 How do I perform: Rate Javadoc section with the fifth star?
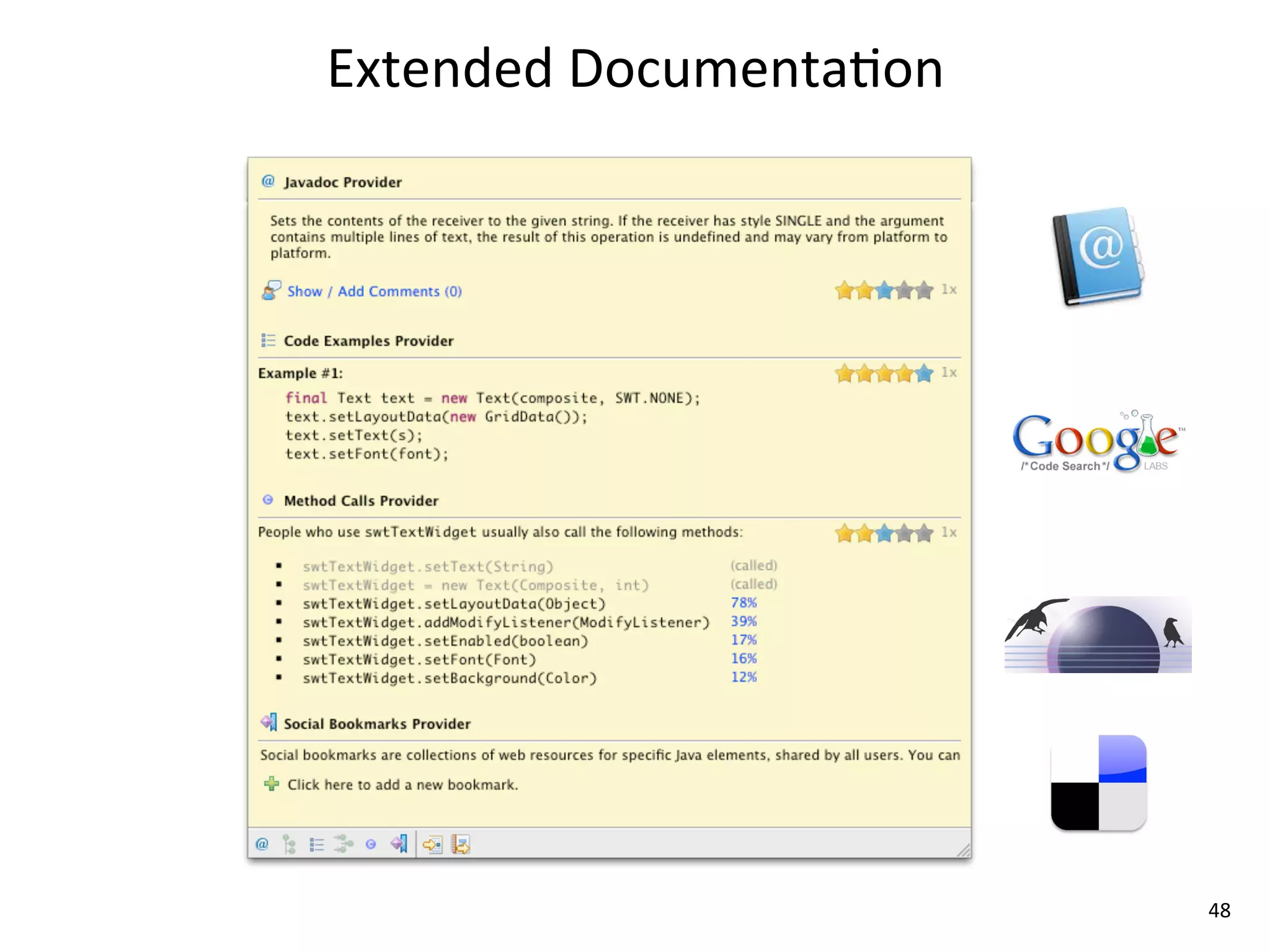click(924, 290)
